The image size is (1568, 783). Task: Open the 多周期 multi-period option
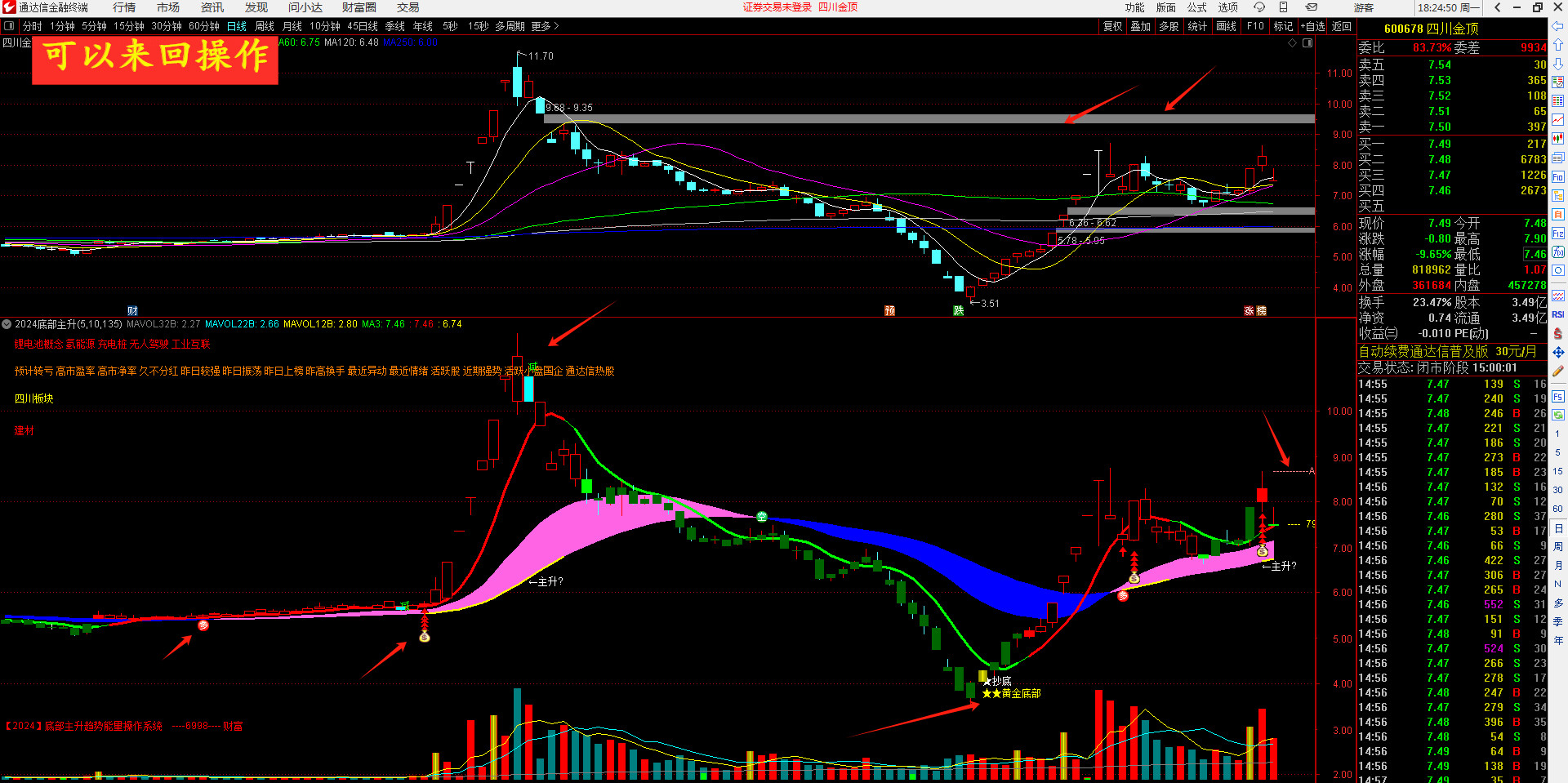[510, 26]
